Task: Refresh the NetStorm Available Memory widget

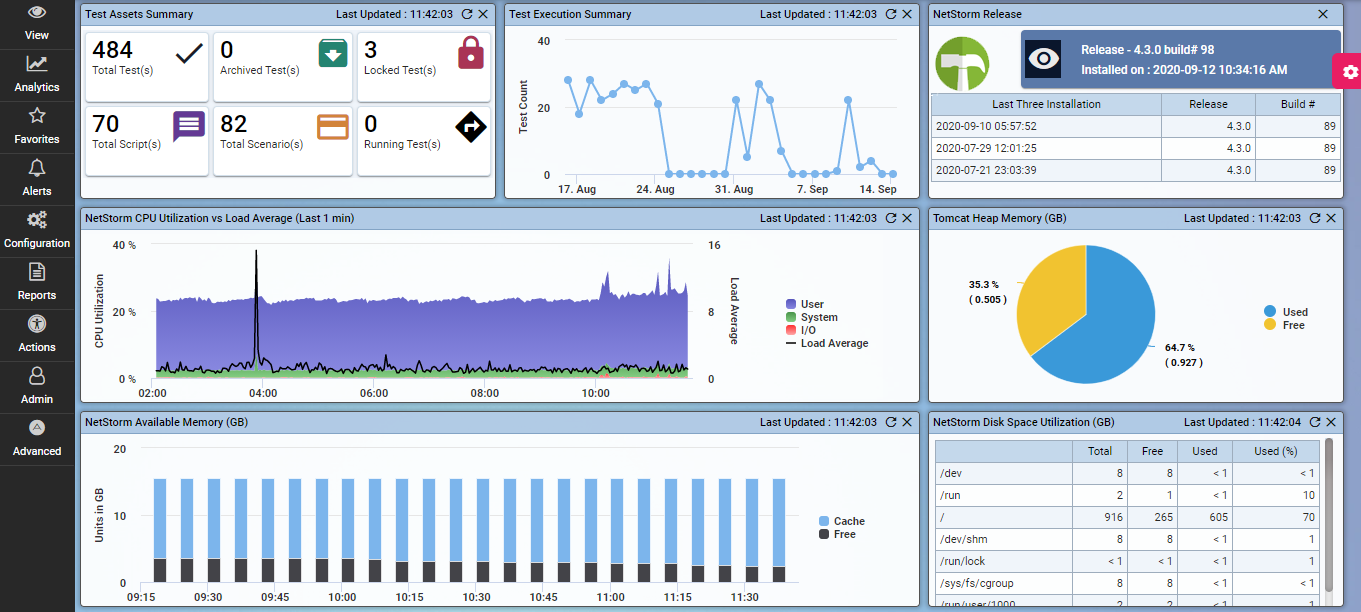Action: point(891,422)
